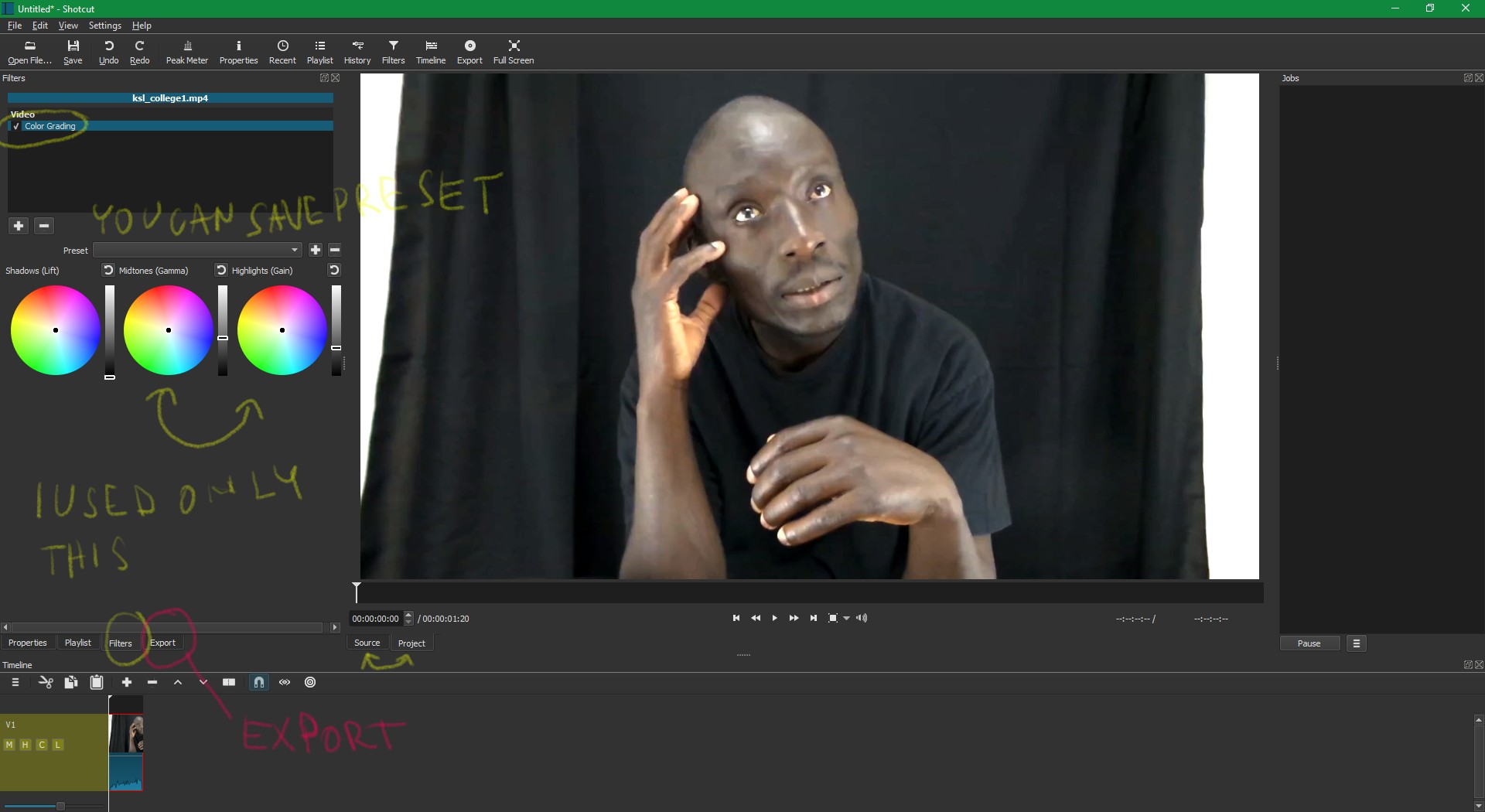Open the timeline hamburger menu
Viewport: 1485px width, 812px height.
[x=15, y=682]
